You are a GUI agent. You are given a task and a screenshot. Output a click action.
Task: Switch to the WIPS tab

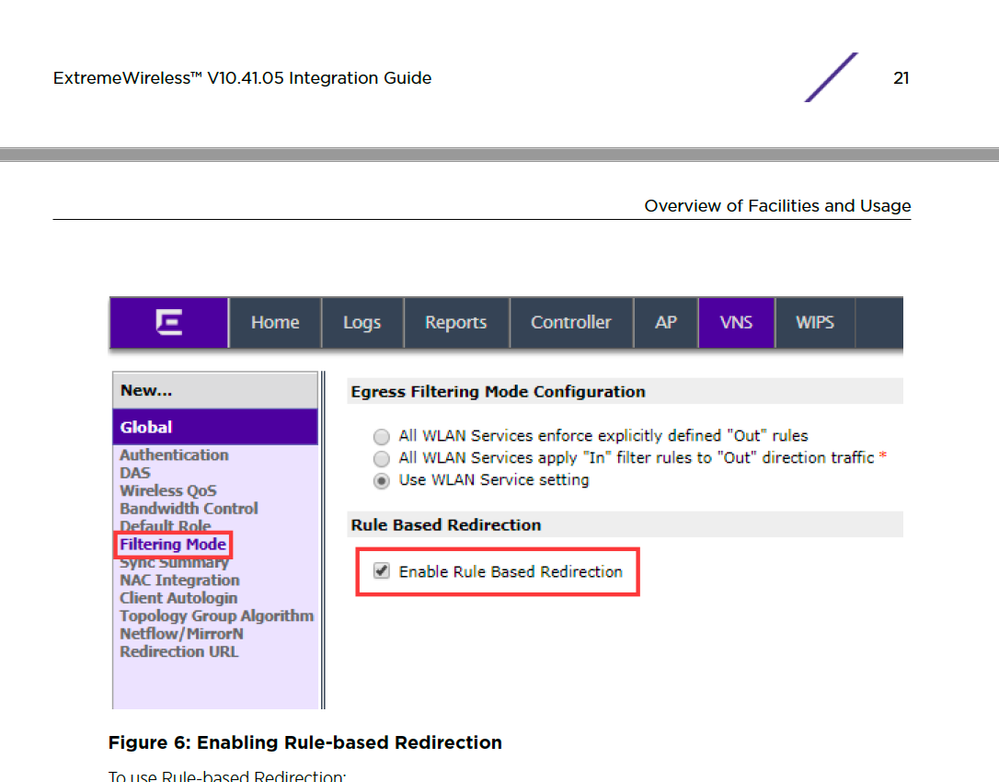point(815,322)
